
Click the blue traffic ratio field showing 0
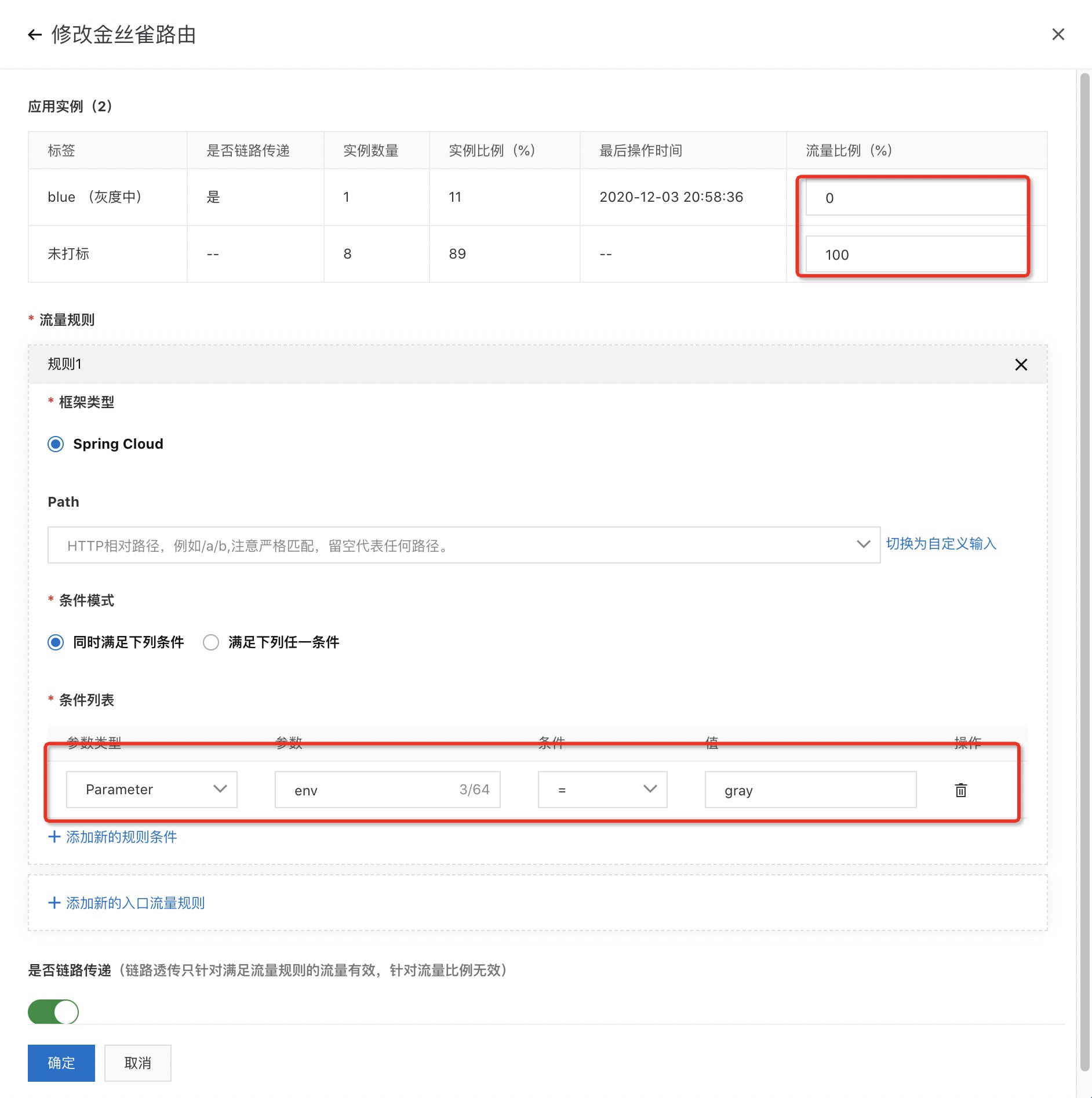coord(915,198)
